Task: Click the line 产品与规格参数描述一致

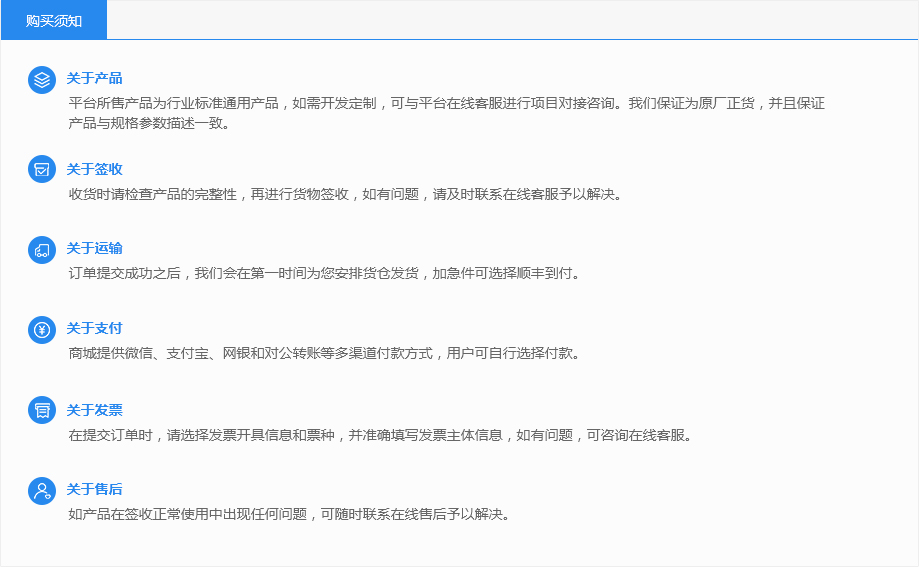Action: pos(149,124)
